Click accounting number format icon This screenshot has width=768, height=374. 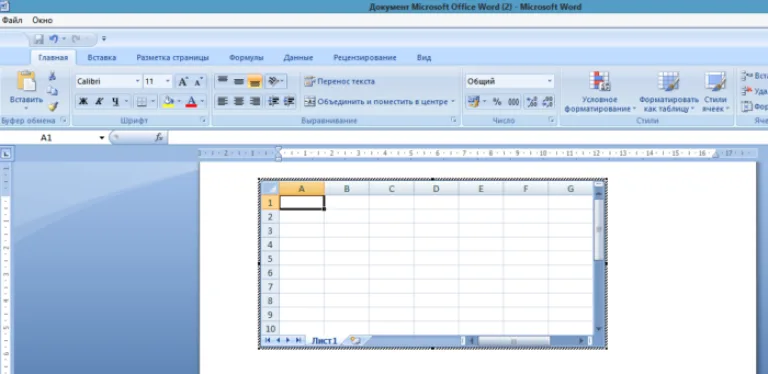pyautogui.click(x=473, y=101)
